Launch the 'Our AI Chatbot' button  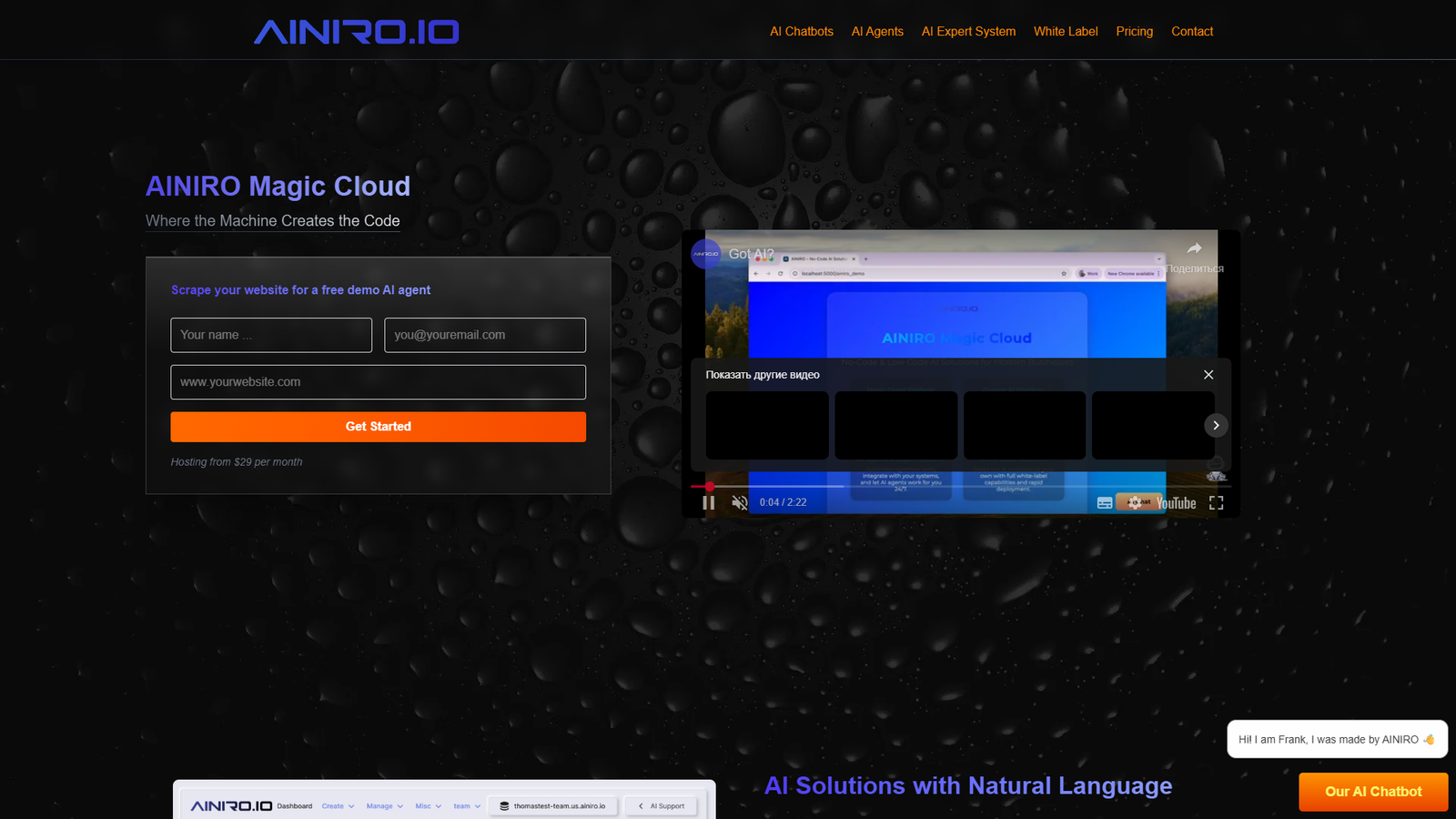[1373, 792]
